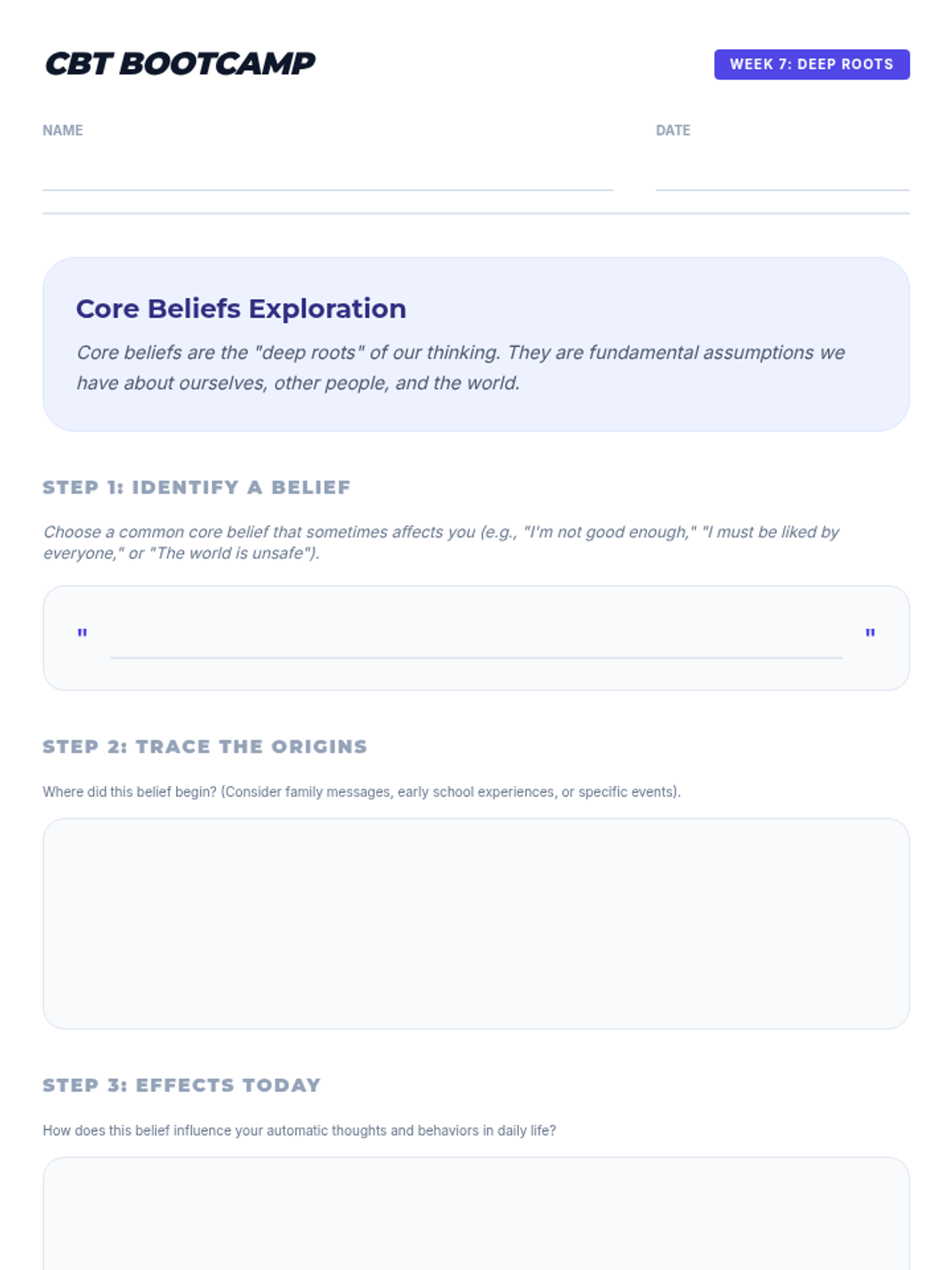
Task: Click the Effects Today text area
Action: (476, 1214)
